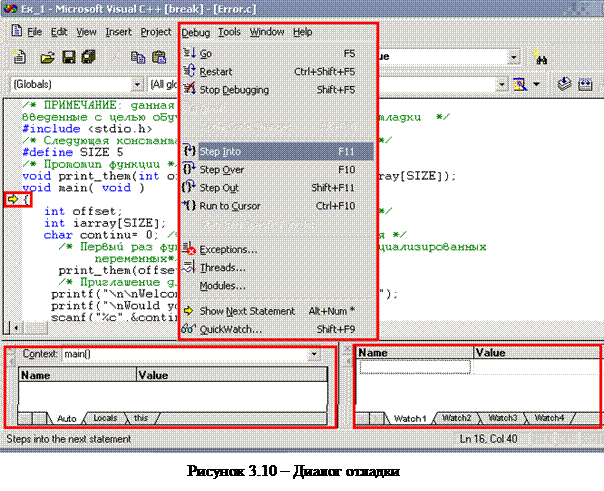Click the Copy toolbar icon
The height and width of the screenshot is (491, 604).
pos(138,58)
